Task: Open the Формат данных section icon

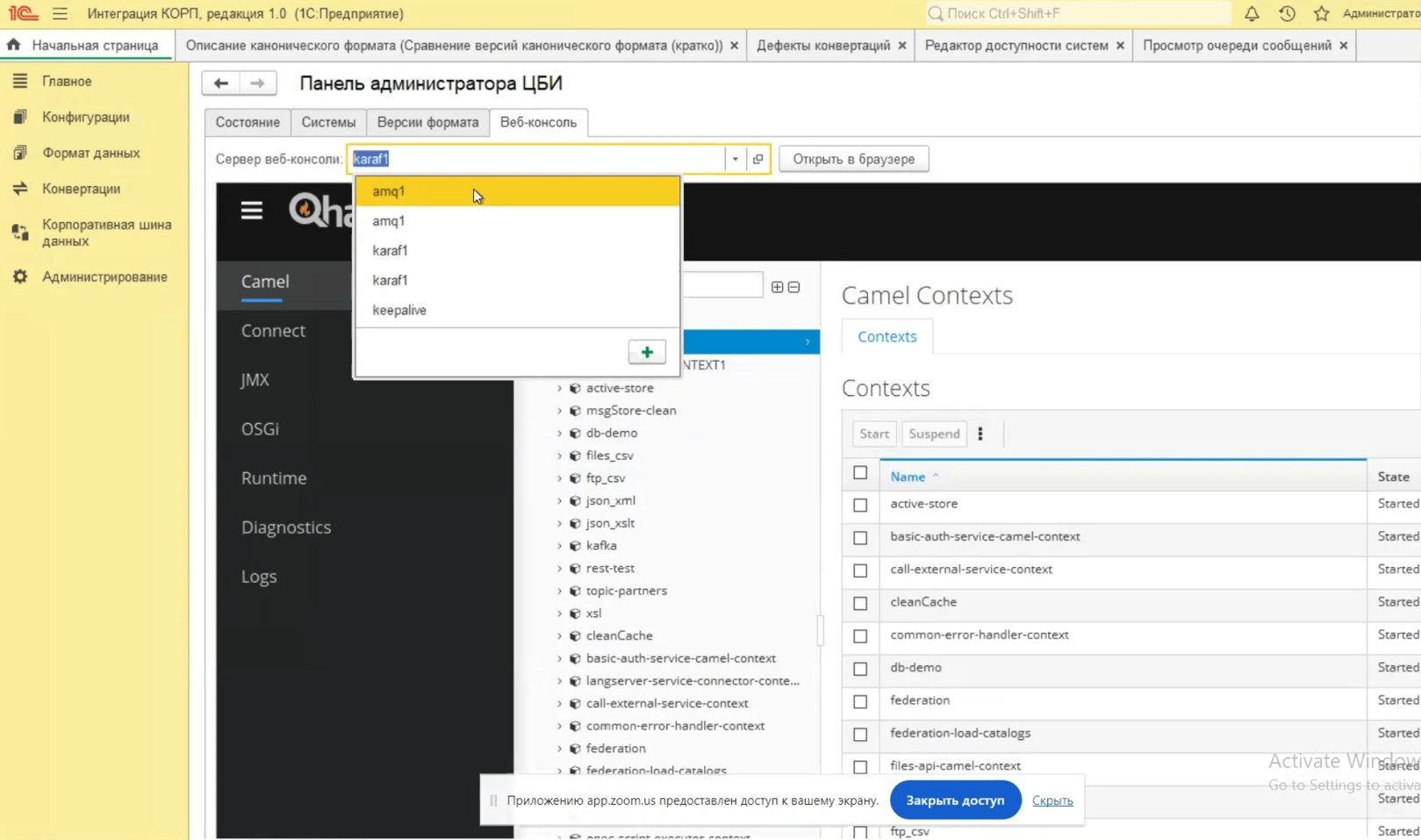Action: coord(19,153)
